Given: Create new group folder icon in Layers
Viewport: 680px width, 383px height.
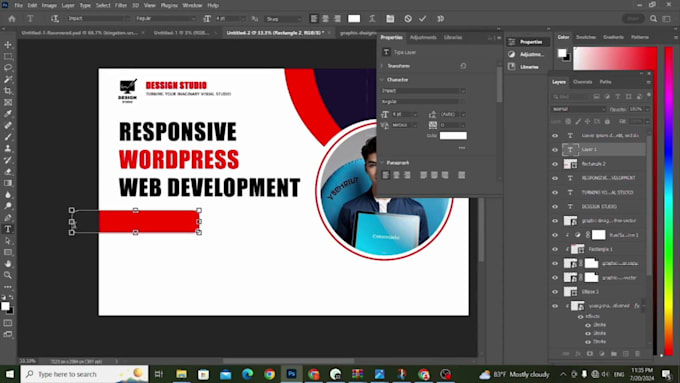Looking at the screenshot, I should (x=614, y=354).
